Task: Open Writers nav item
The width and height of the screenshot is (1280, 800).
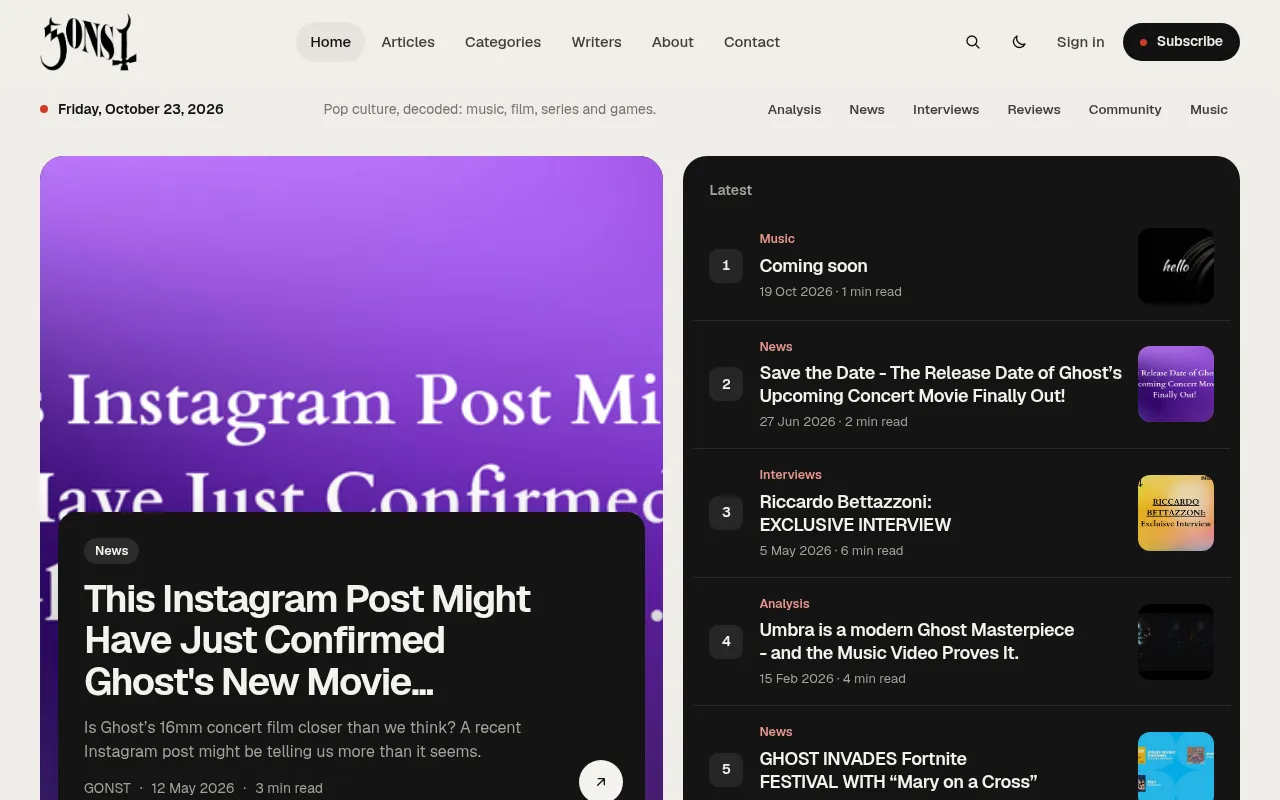Action: [596, 42]
